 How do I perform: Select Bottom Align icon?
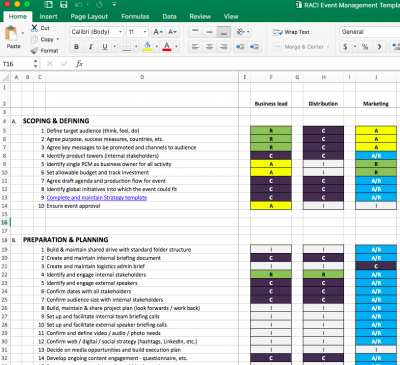point(223,32)
